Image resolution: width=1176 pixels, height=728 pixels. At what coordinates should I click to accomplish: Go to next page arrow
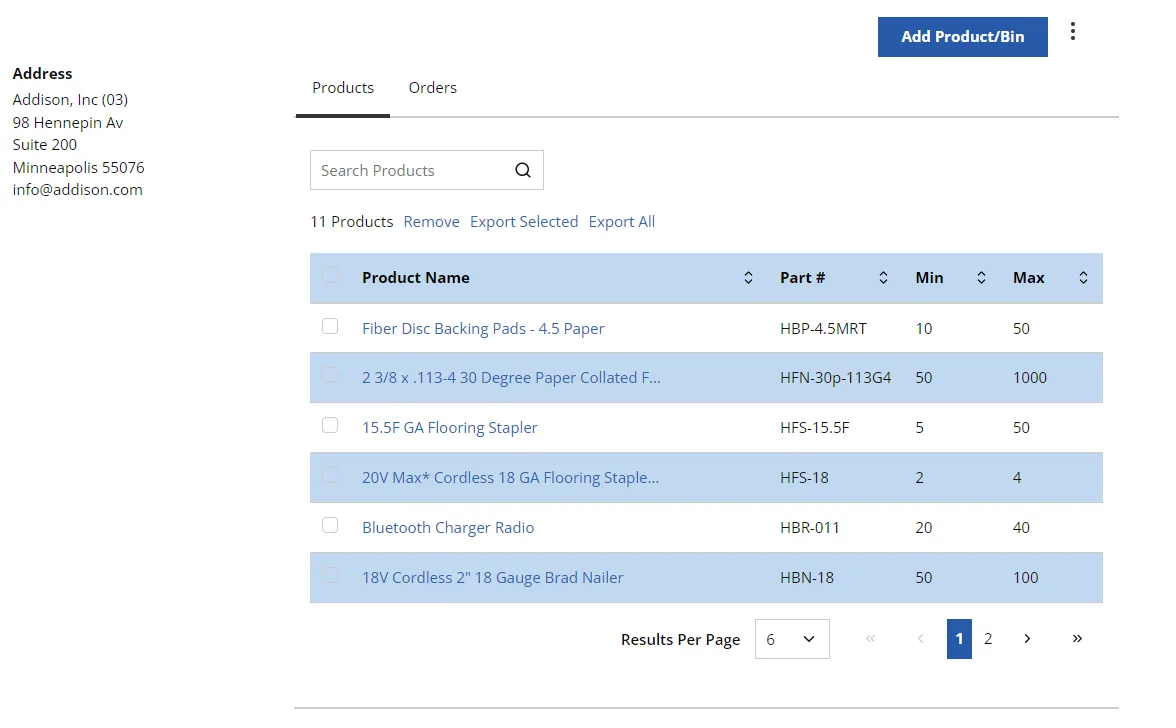coord(1028,639)
